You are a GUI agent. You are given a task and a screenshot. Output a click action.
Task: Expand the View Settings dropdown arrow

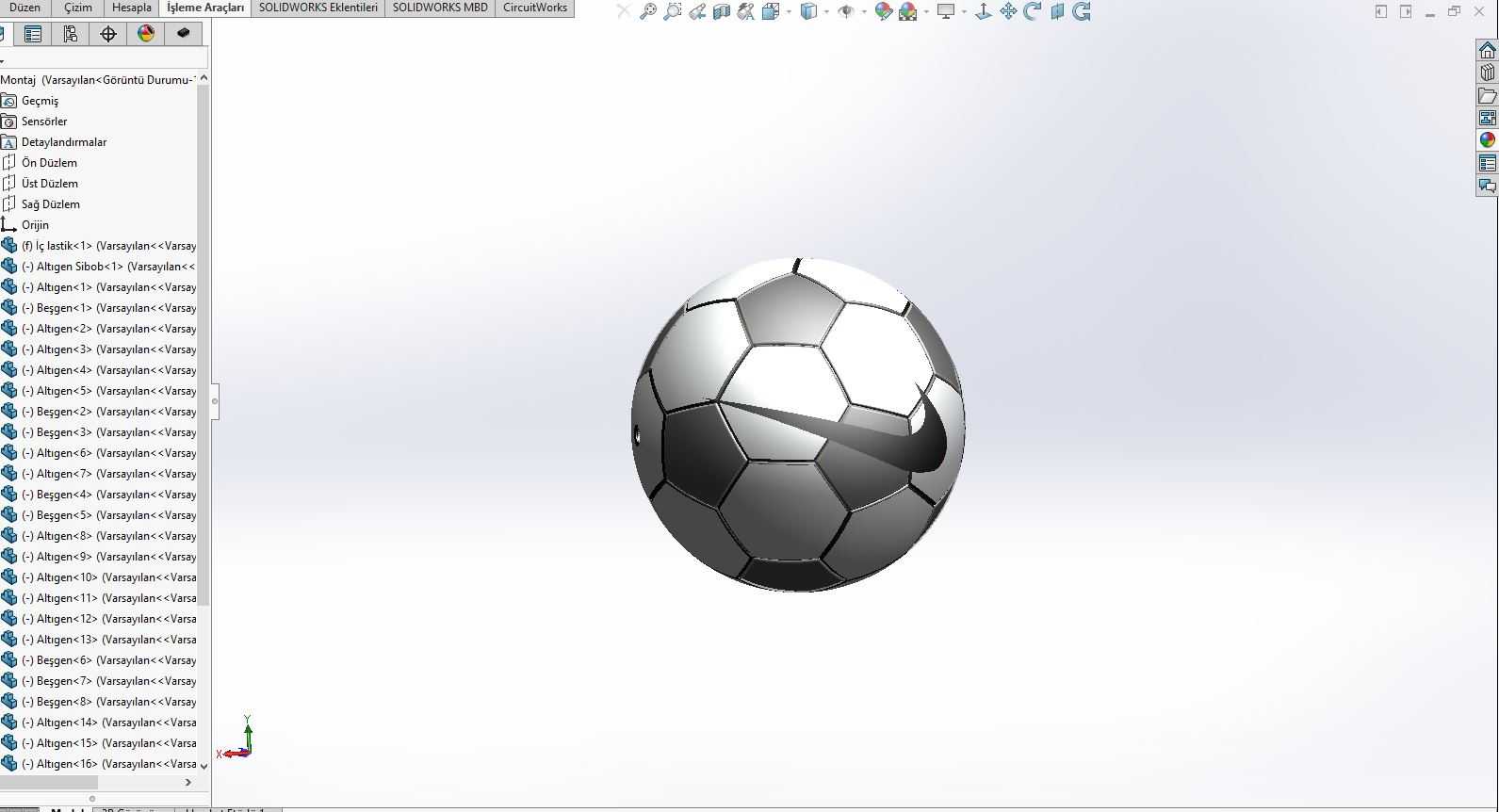tap(964, 11)
